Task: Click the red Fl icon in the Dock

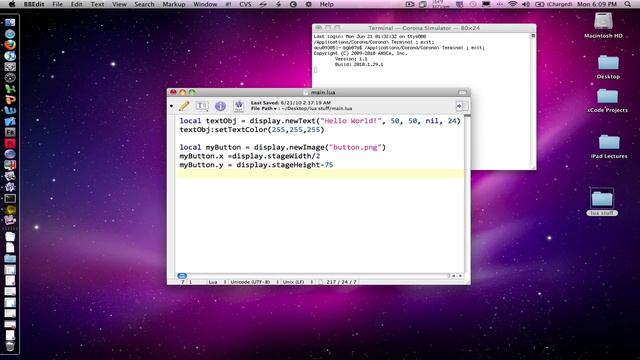Action: click(10, 143)
